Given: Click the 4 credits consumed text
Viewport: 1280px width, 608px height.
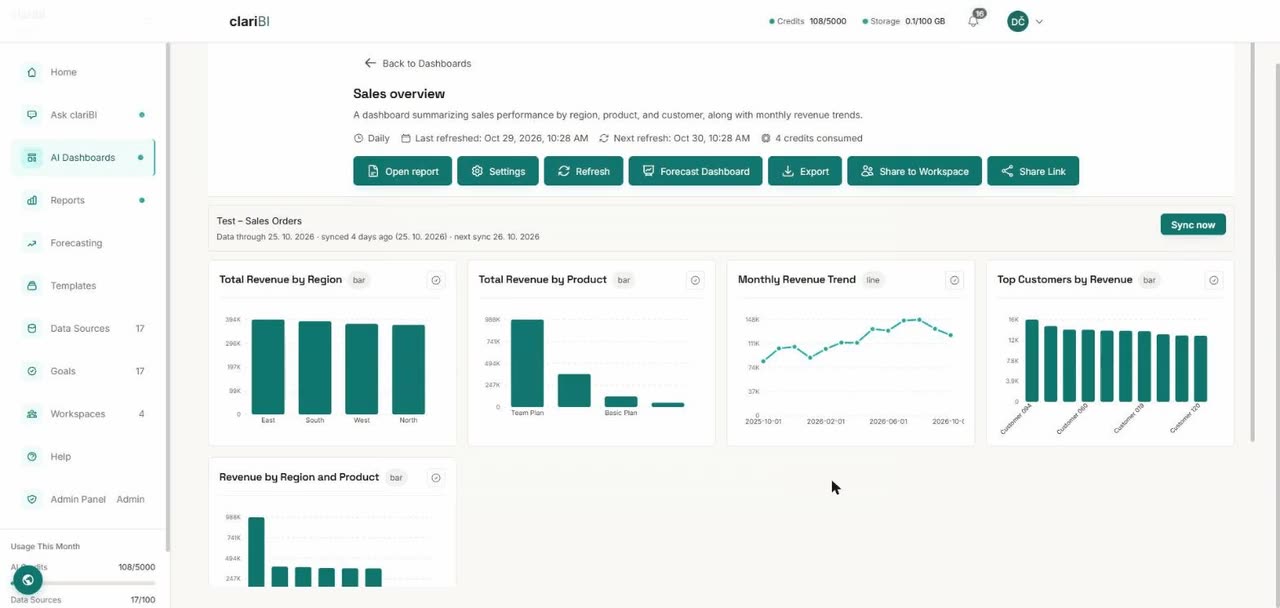Looking at the screenshot, I should [811, 139].
